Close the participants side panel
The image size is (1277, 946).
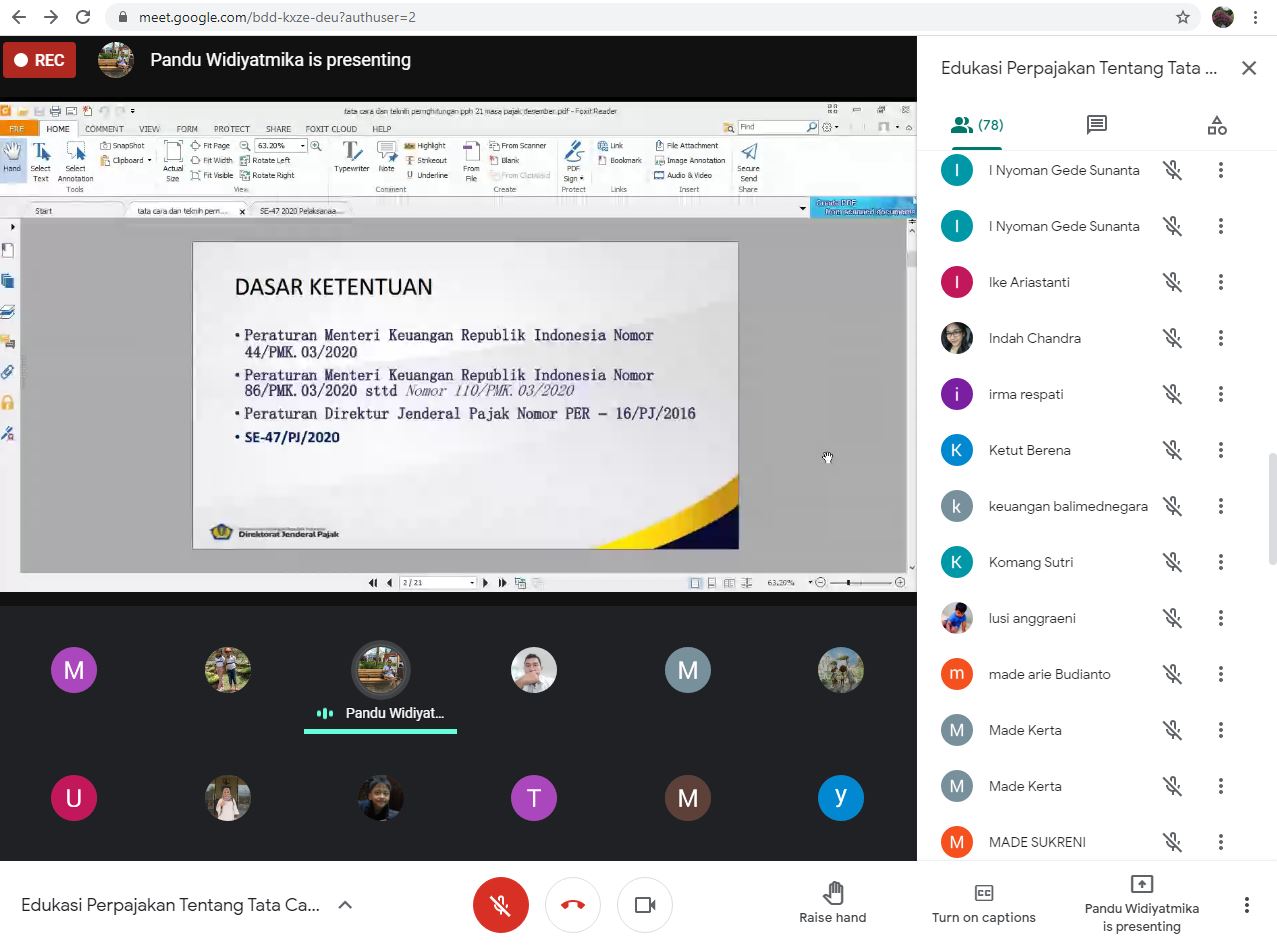(1248, 68)
